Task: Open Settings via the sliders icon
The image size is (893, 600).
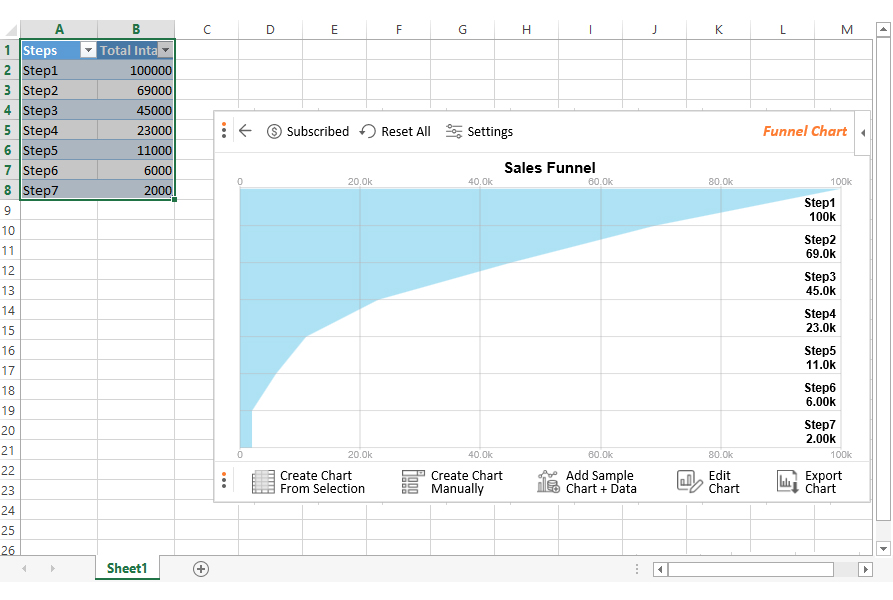Action: (454, 131)
